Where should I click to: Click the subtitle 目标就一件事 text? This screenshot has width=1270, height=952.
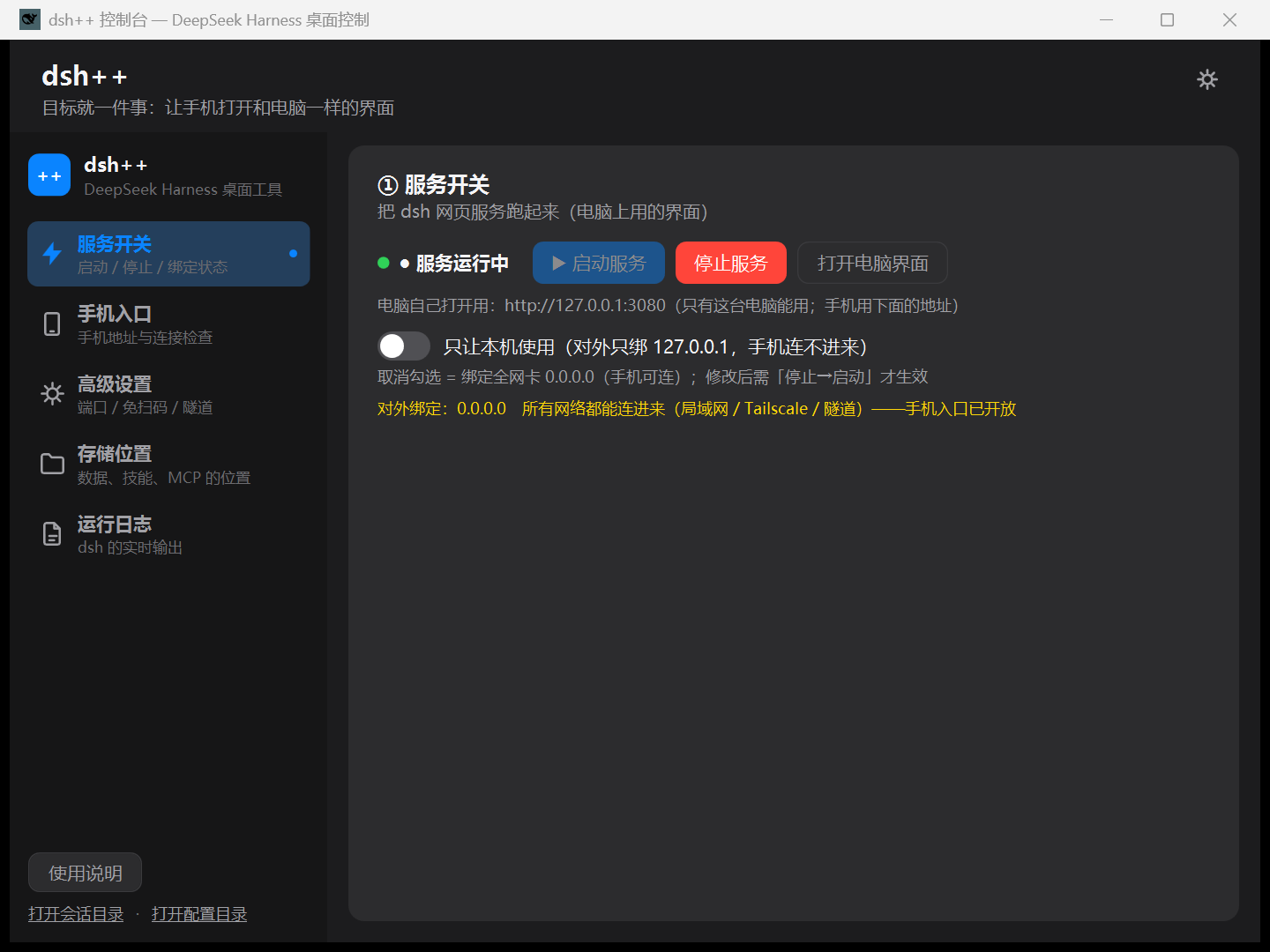point(218,108)
